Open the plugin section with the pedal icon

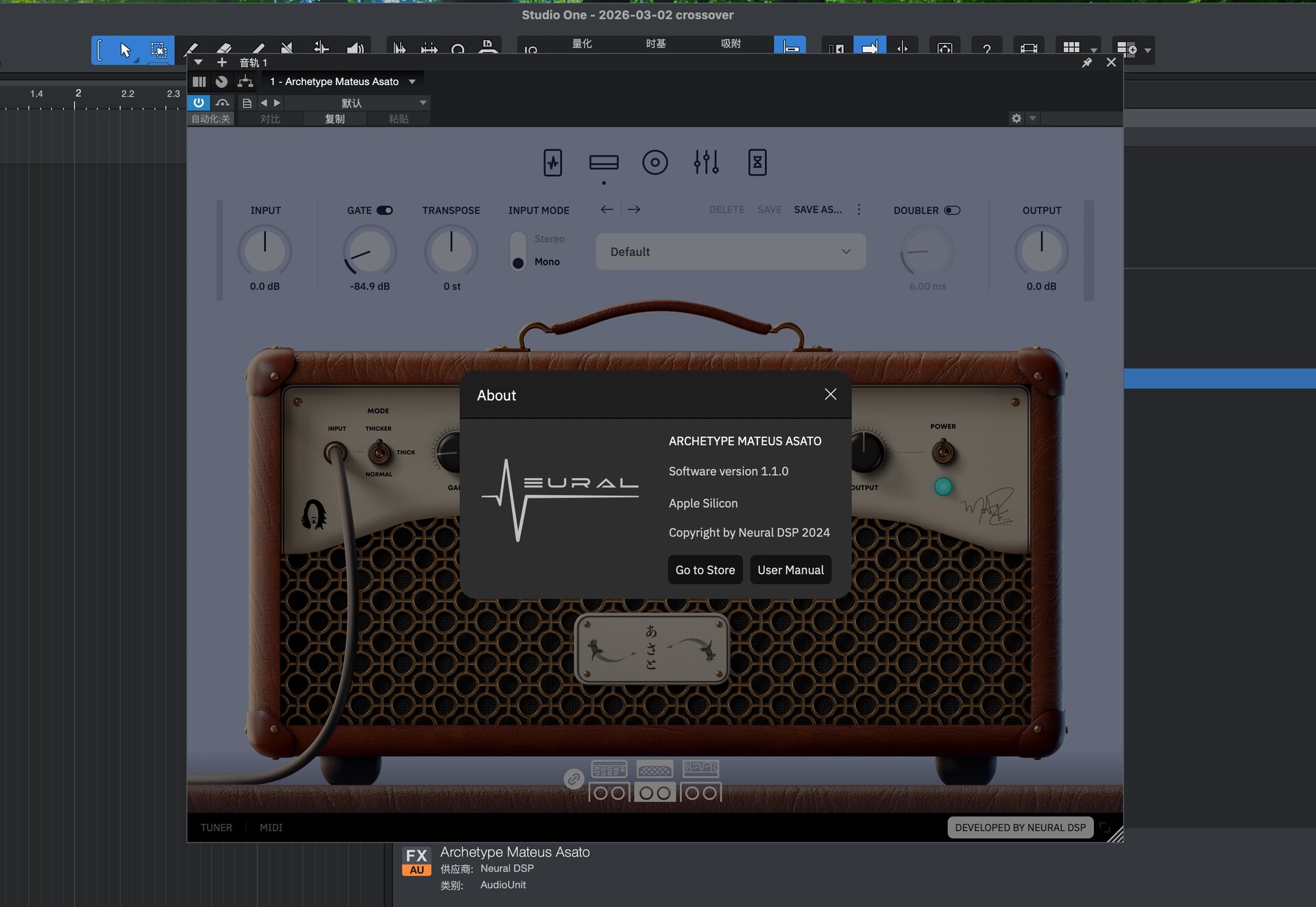552,162
